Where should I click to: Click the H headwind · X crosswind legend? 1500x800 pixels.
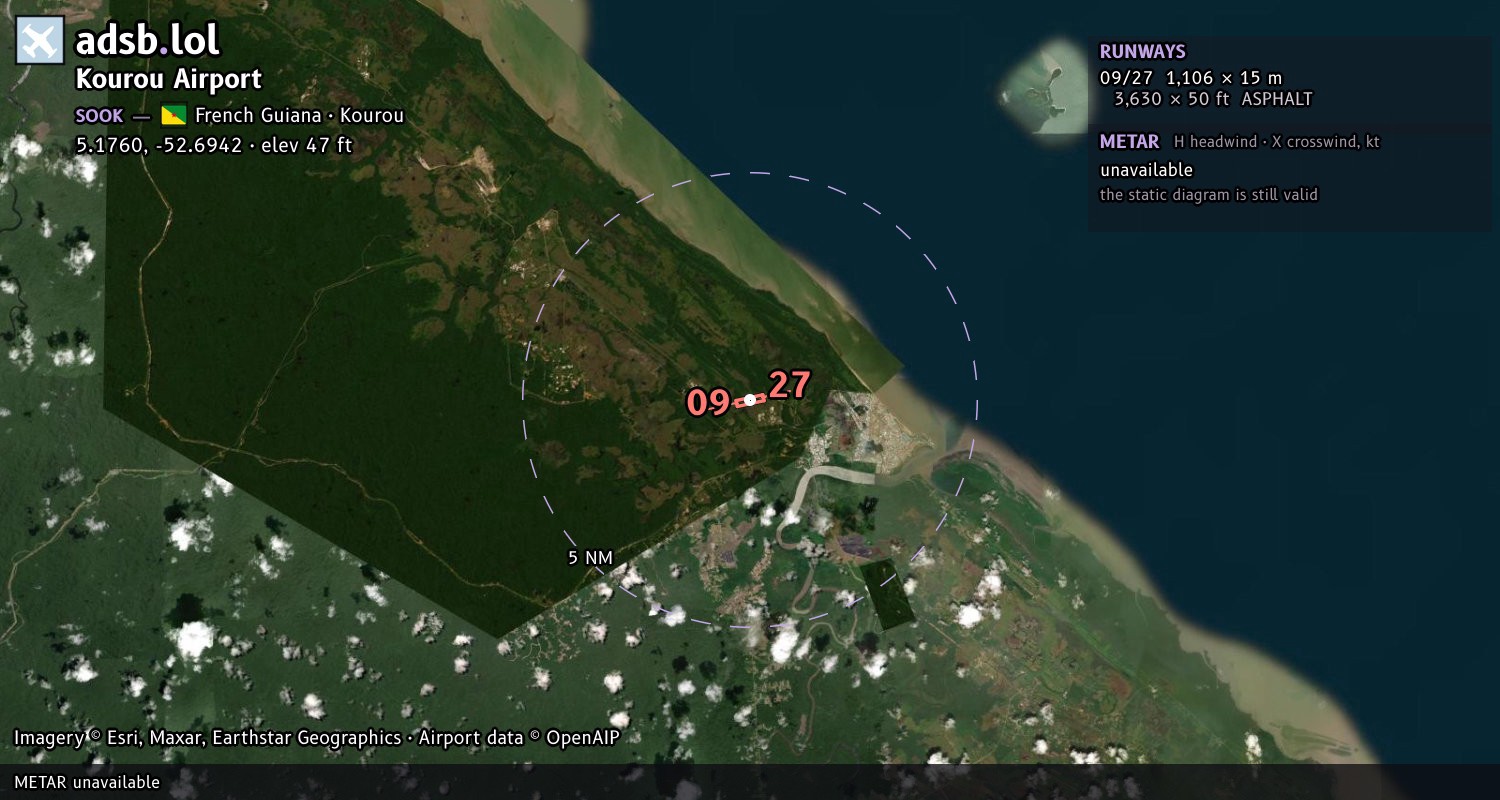coord(1277,142)
